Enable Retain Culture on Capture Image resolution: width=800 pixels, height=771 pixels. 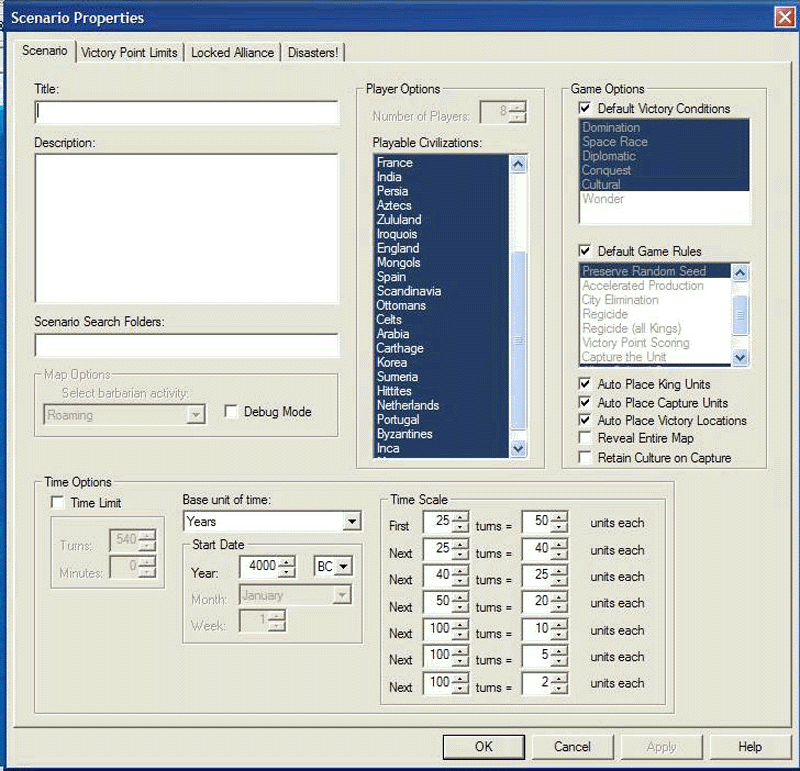(585, 458)
